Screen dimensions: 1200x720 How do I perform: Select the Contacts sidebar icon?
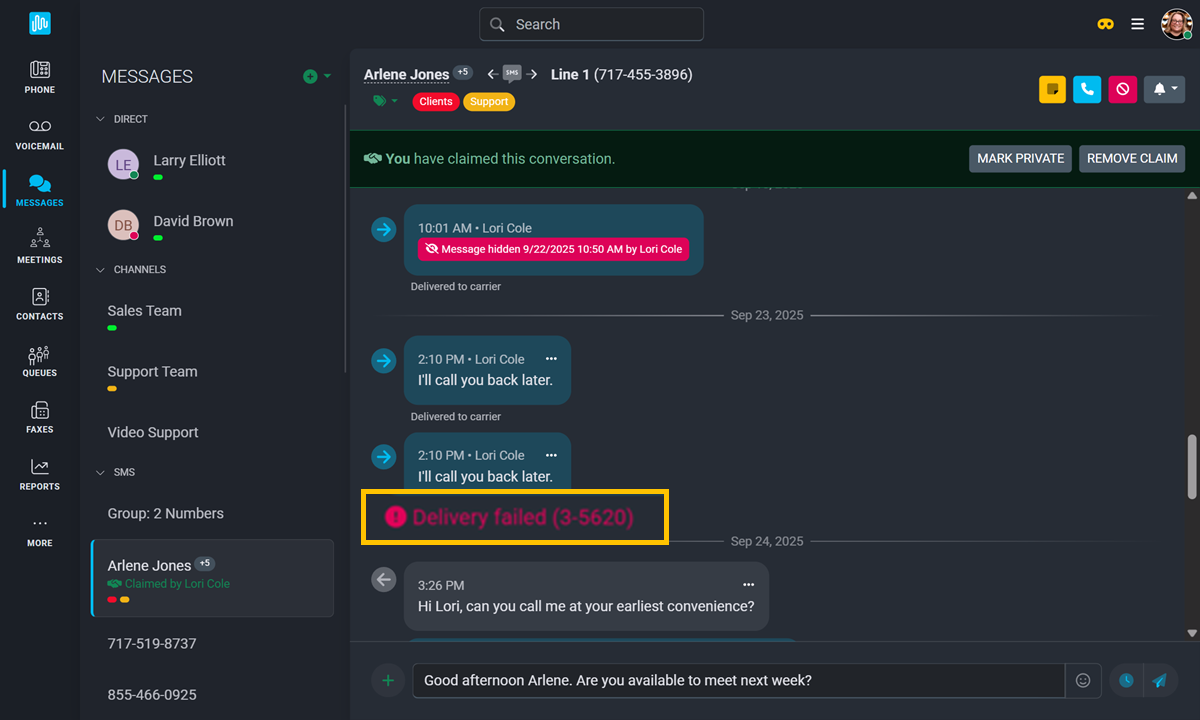[39, 303]
